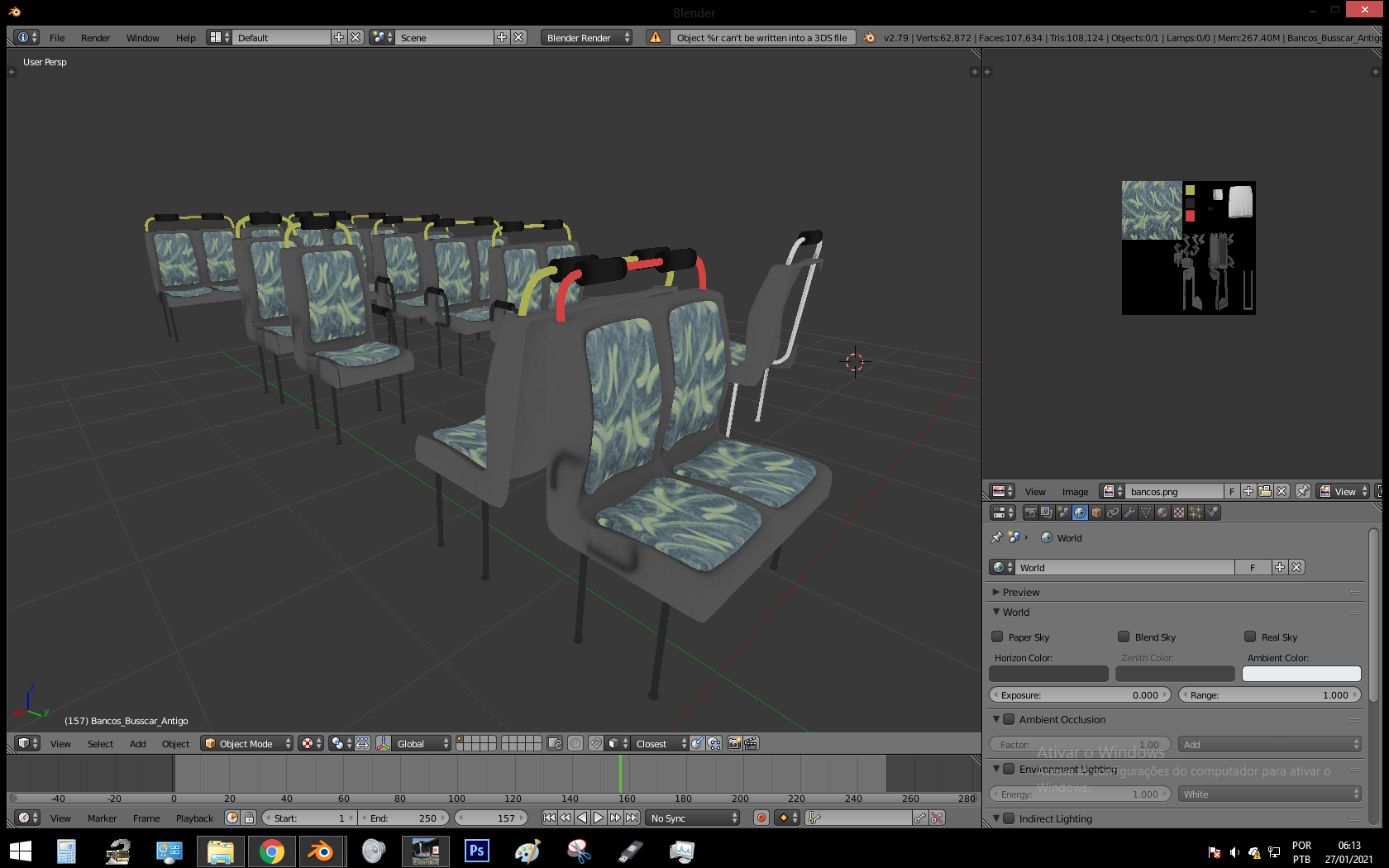This screenshot has height=868, width=1389.
Task: Enable the Real Sky checkbox
Action: pos(1250,637)
